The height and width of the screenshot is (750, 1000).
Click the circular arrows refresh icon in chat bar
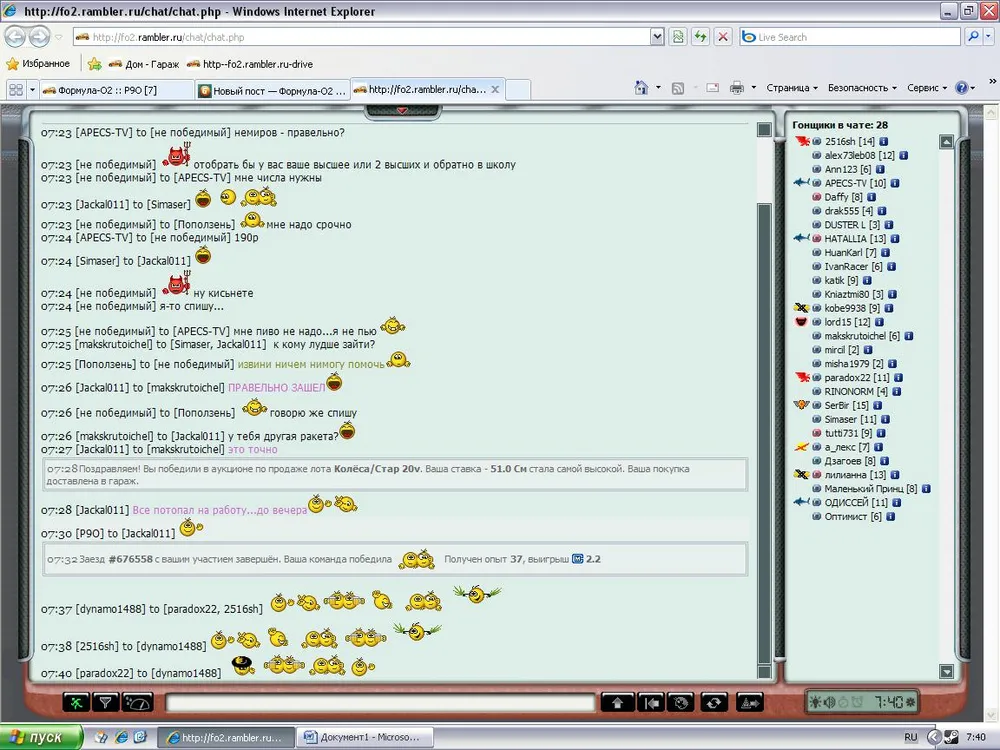713,703
